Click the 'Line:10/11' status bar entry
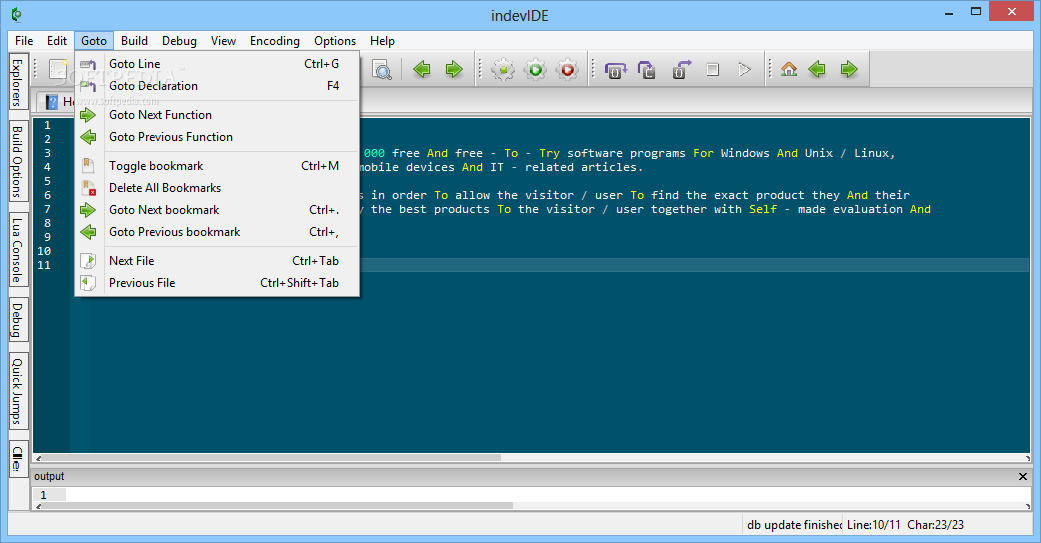1041x543 pixels. [874, 524]
